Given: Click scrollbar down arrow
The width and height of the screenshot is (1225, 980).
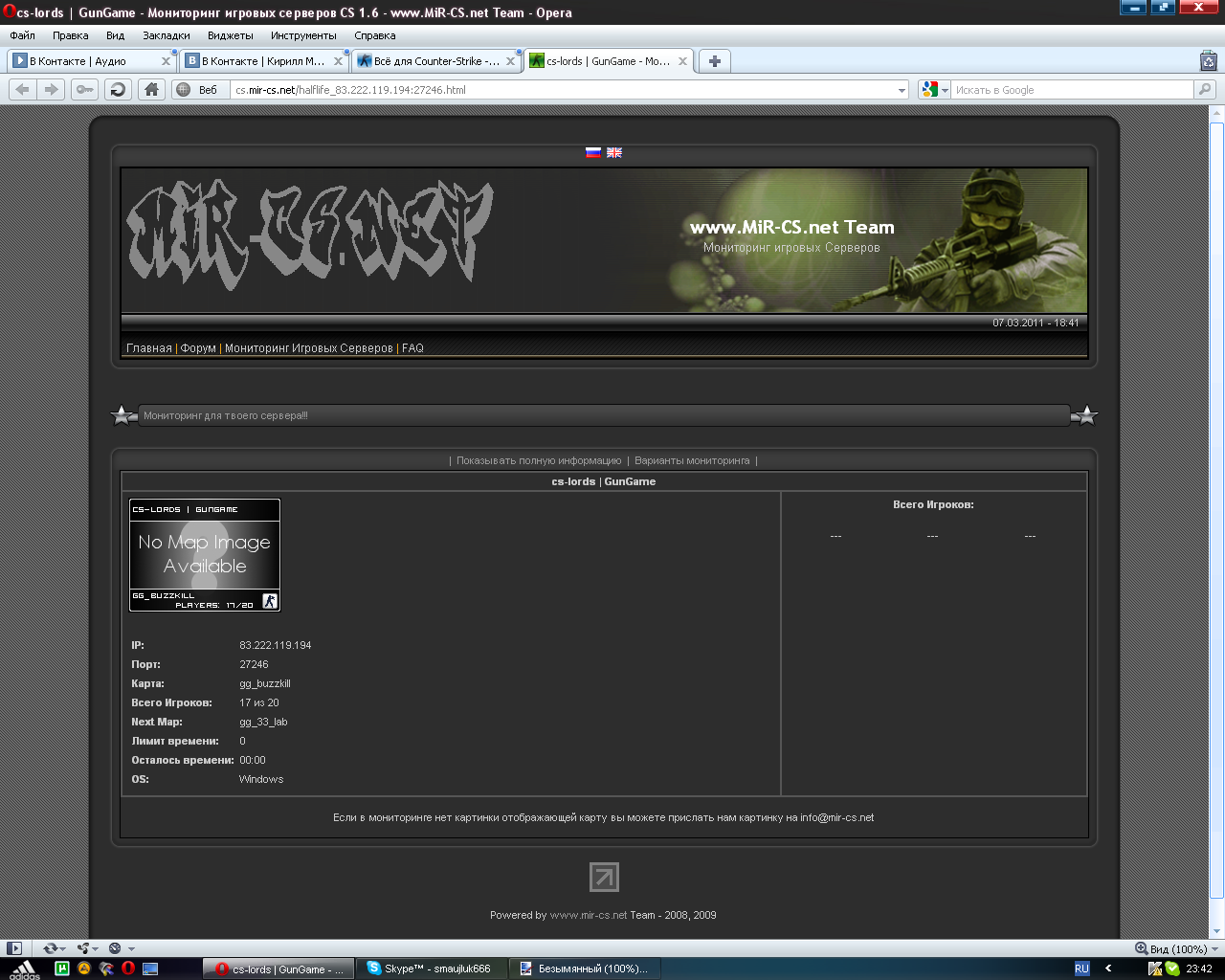Looking at the screenshot, I should coord(1216,930).
